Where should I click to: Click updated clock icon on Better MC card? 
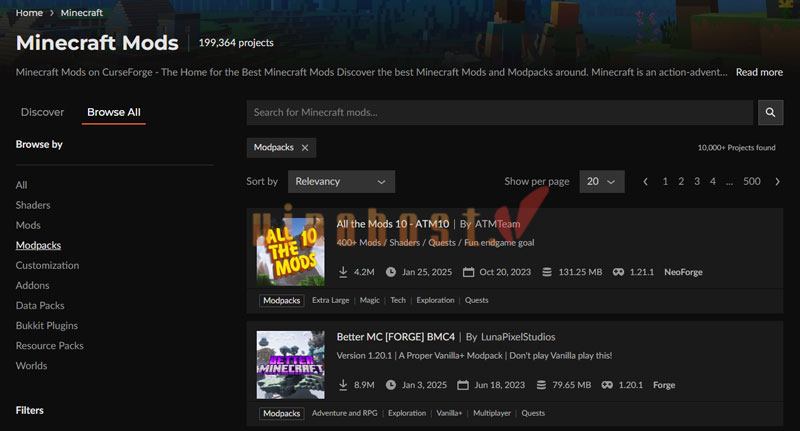pos(391,385)
